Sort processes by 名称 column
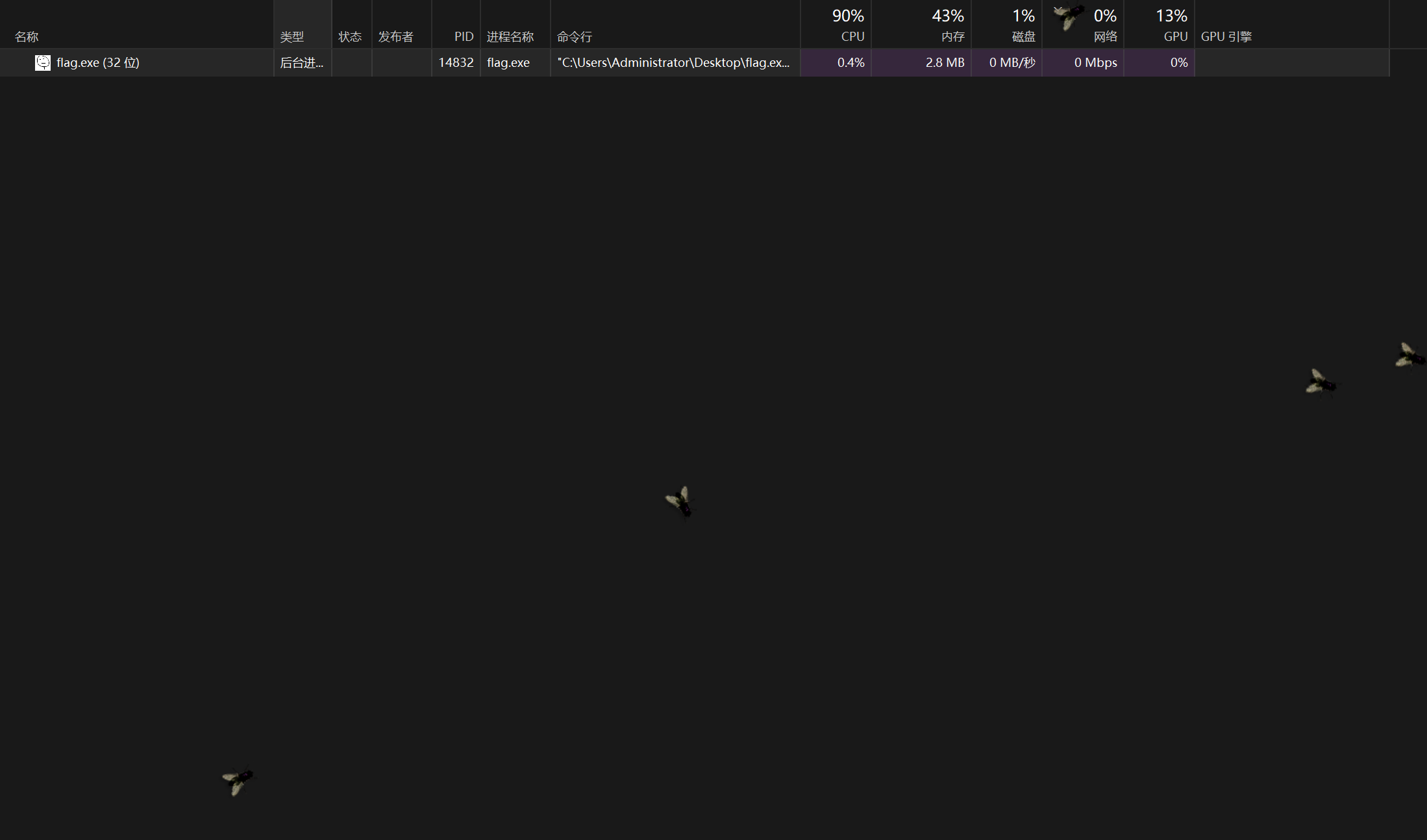Screen dimensions: 1427x840 tap(27, 36)
